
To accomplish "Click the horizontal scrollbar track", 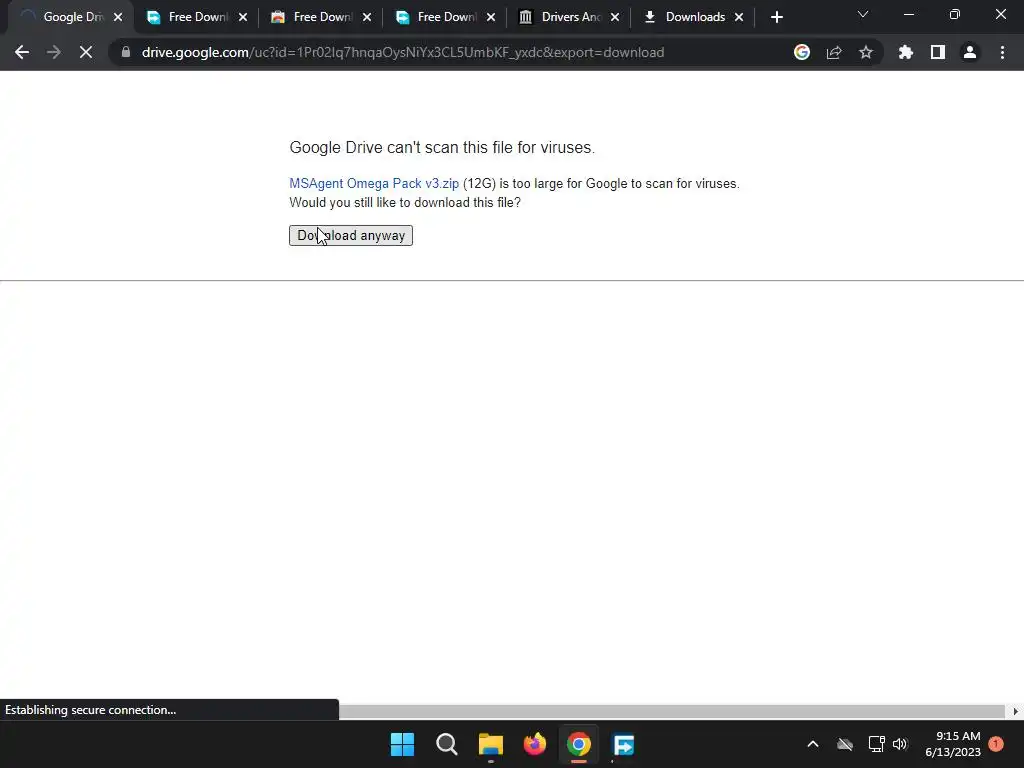I will 673,711.
